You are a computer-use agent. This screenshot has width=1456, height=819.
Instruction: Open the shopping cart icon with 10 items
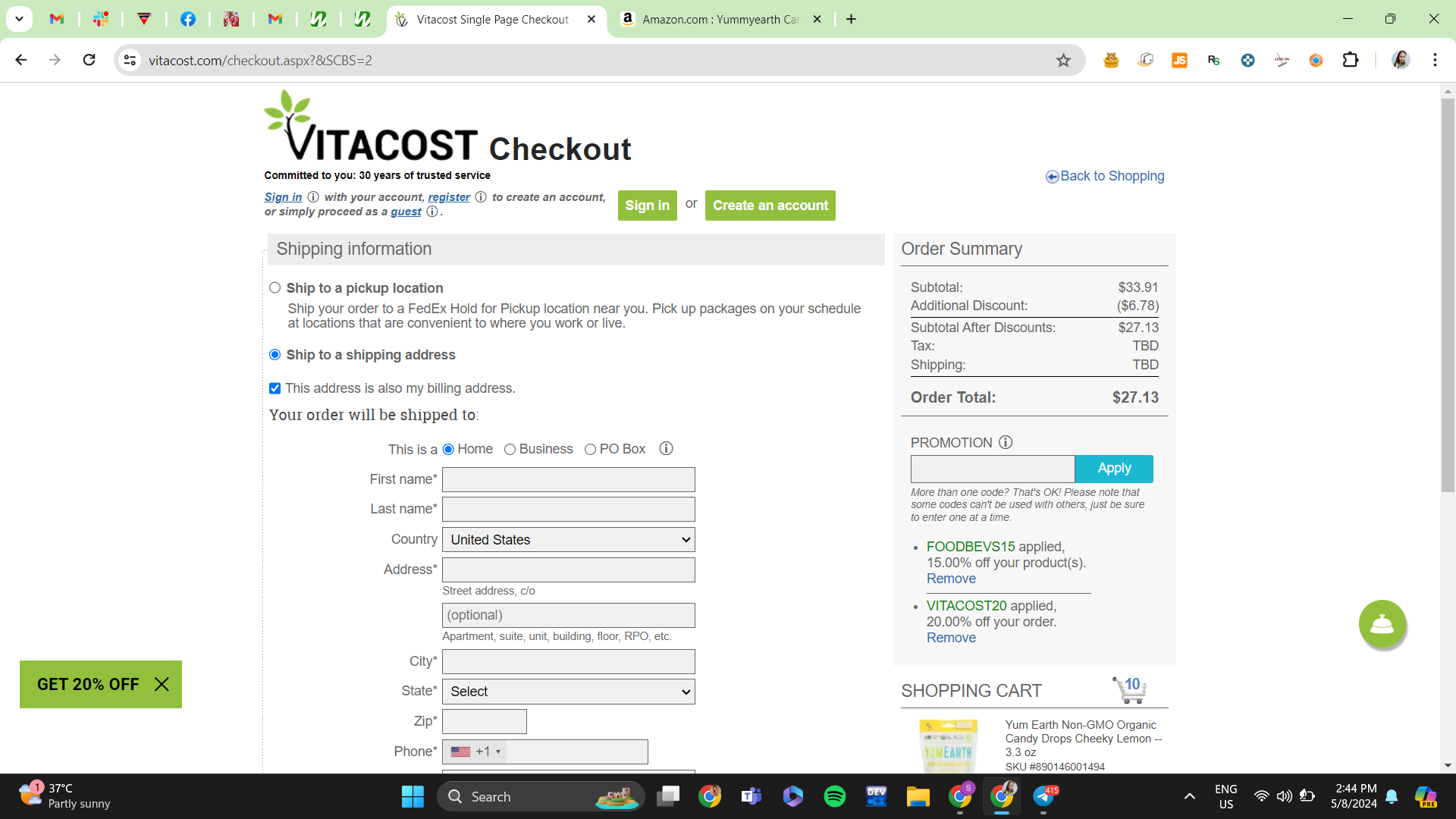1130,689
